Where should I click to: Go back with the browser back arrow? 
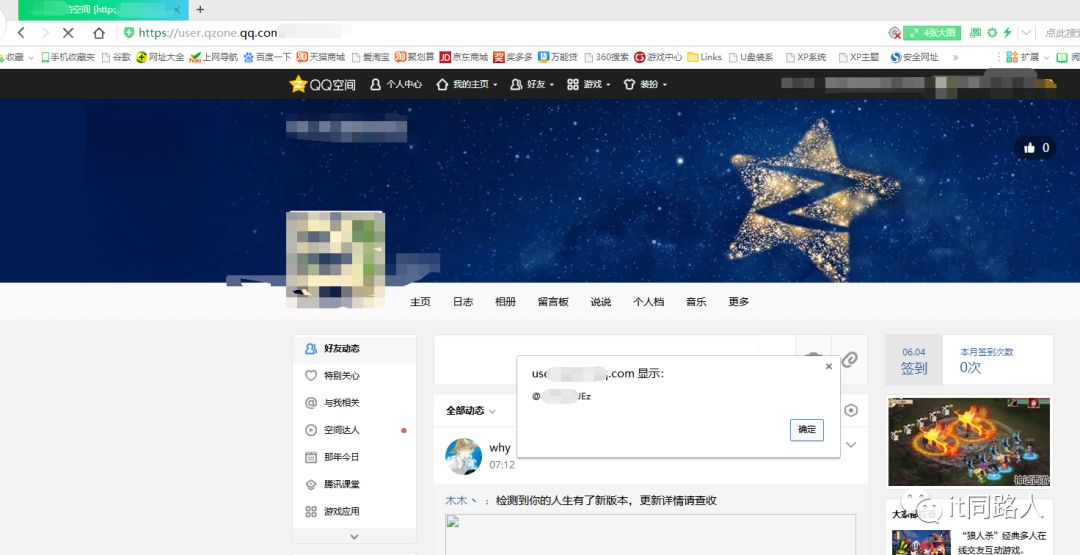pos(21,32)
